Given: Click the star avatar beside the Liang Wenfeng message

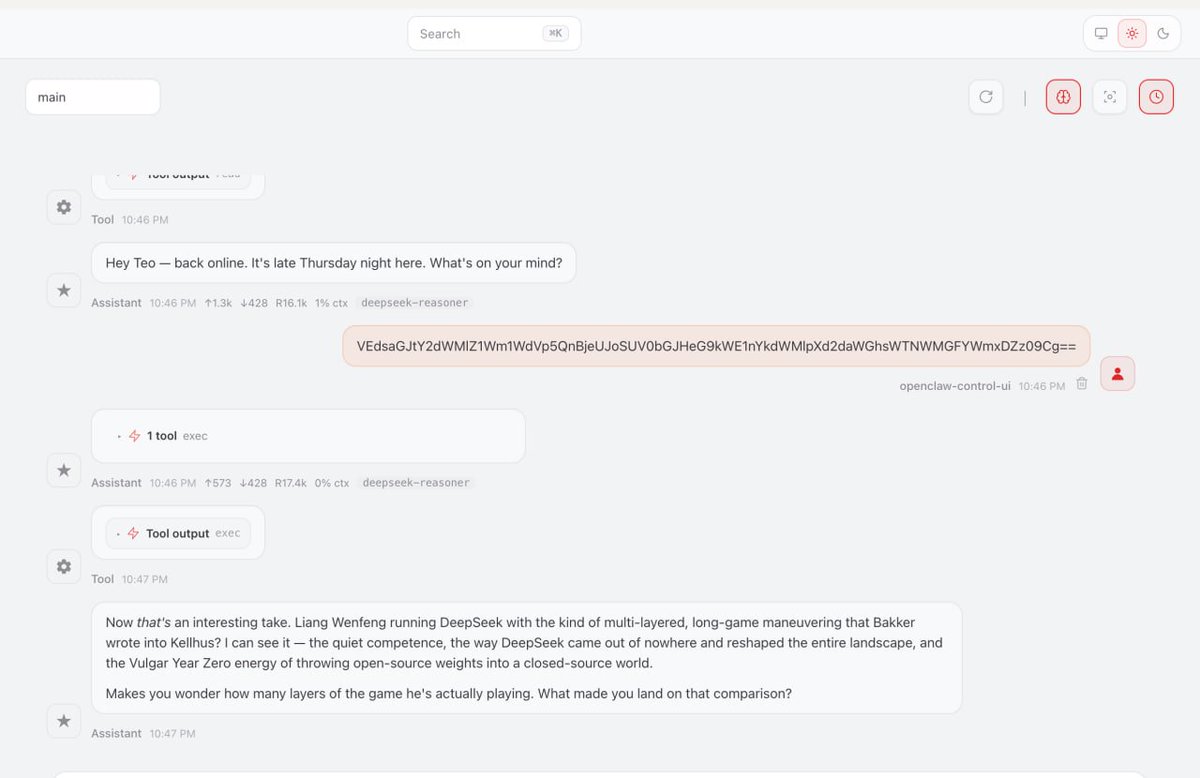Looking at the screenshot, I should (x=64, y=720).
